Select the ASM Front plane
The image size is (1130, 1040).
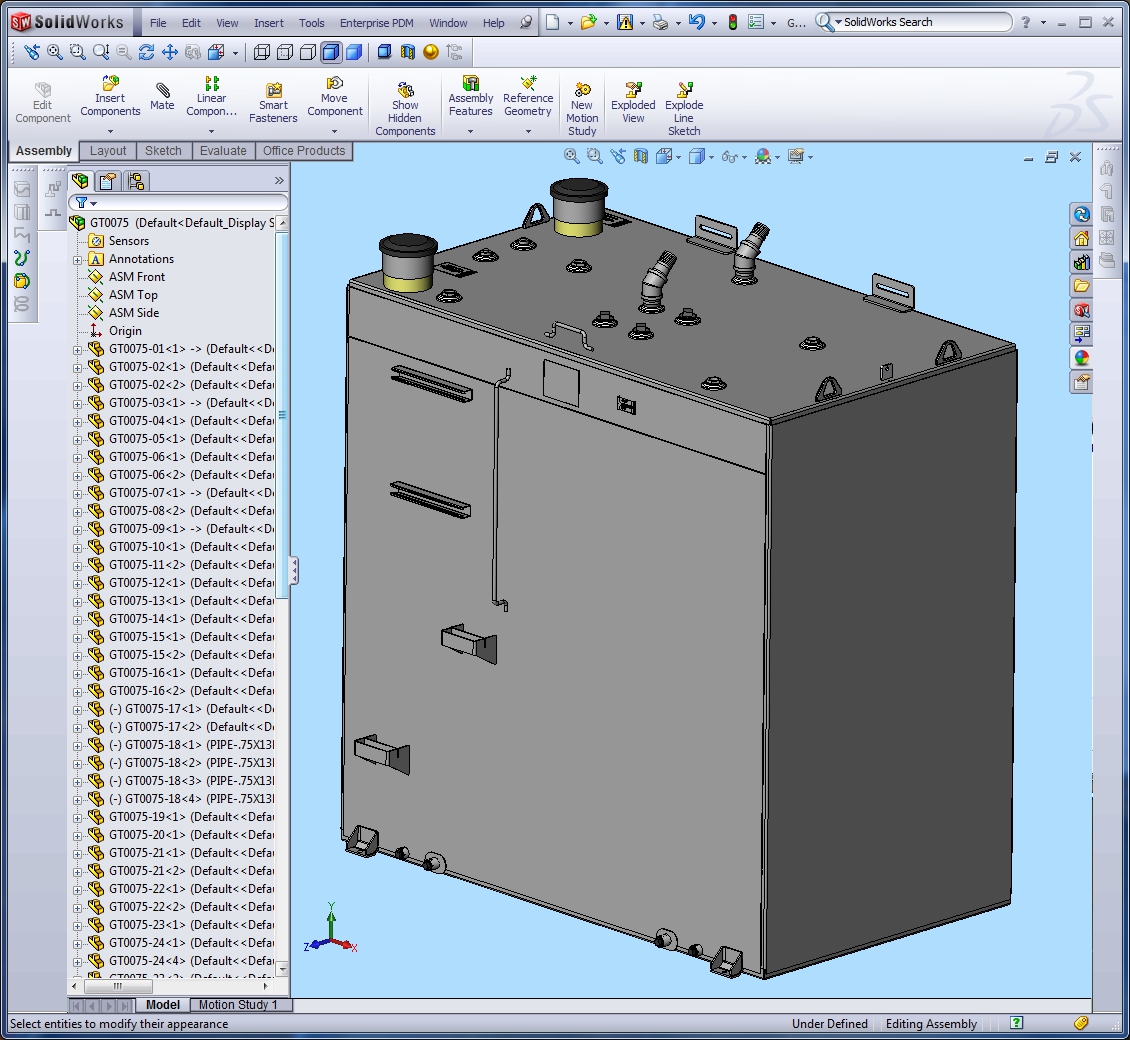(x=137, y=277)
